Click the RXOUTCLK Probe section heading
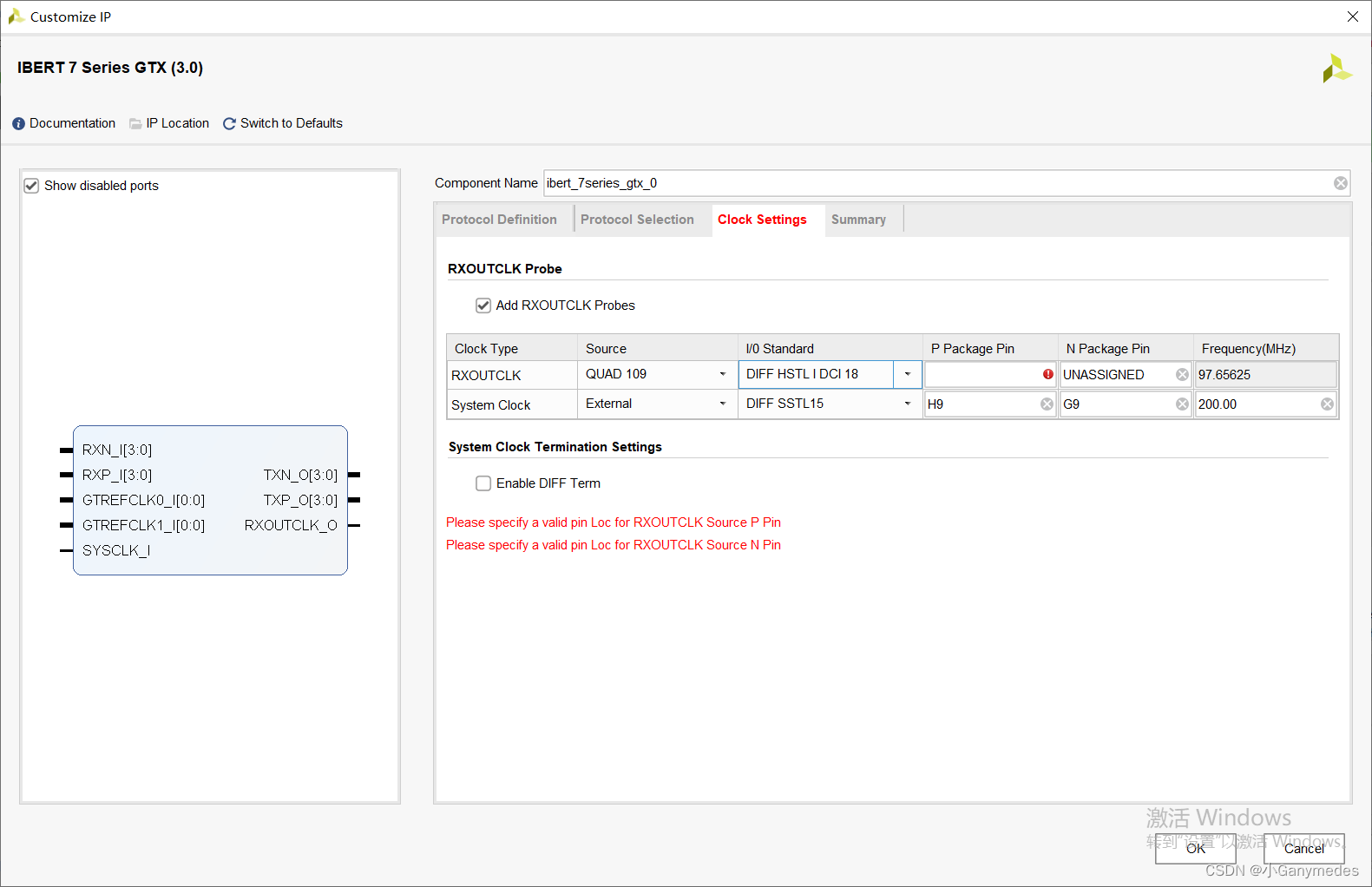The image size is (1372, 887). point(505,269)
